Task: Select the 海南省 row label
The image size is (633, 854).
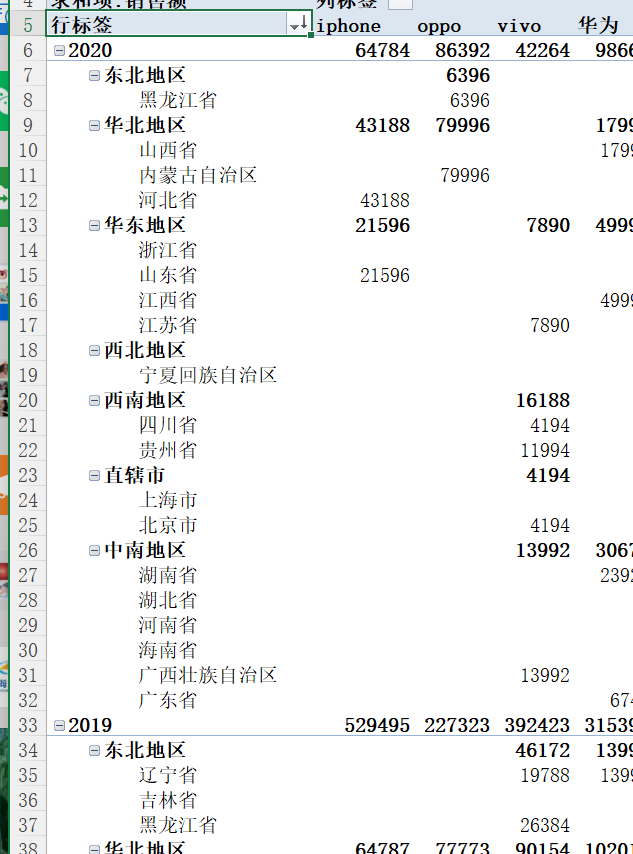Action: 167,650
